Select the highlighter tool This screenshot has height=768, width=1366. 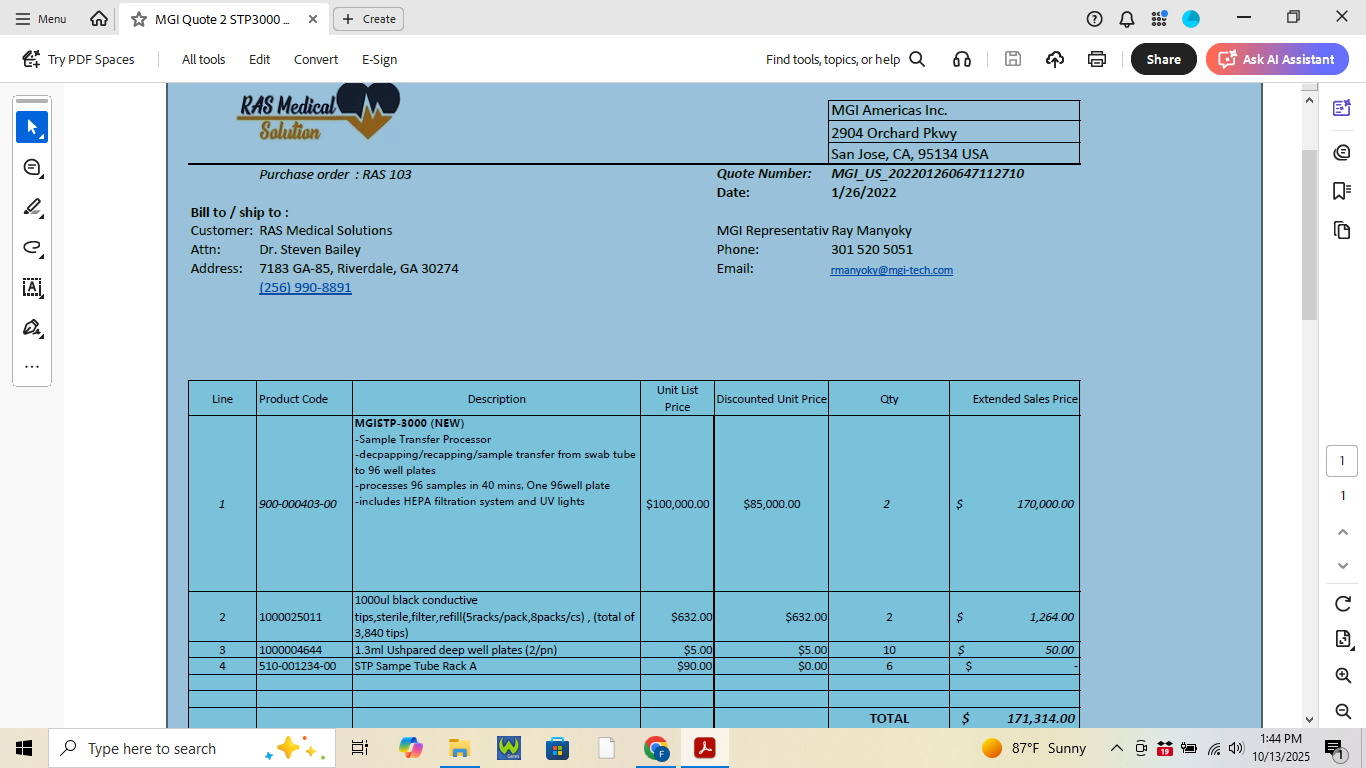(32, 207)
